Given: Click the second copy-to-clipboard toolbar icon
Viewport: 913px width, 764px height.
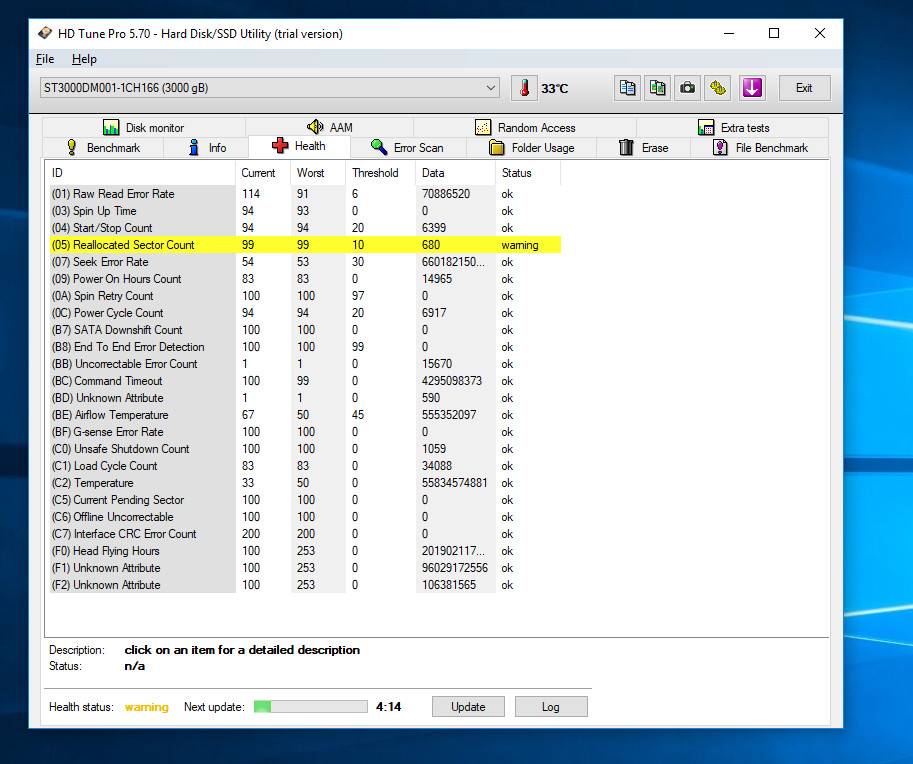Looking at the screenshot, I should [657, 88].
